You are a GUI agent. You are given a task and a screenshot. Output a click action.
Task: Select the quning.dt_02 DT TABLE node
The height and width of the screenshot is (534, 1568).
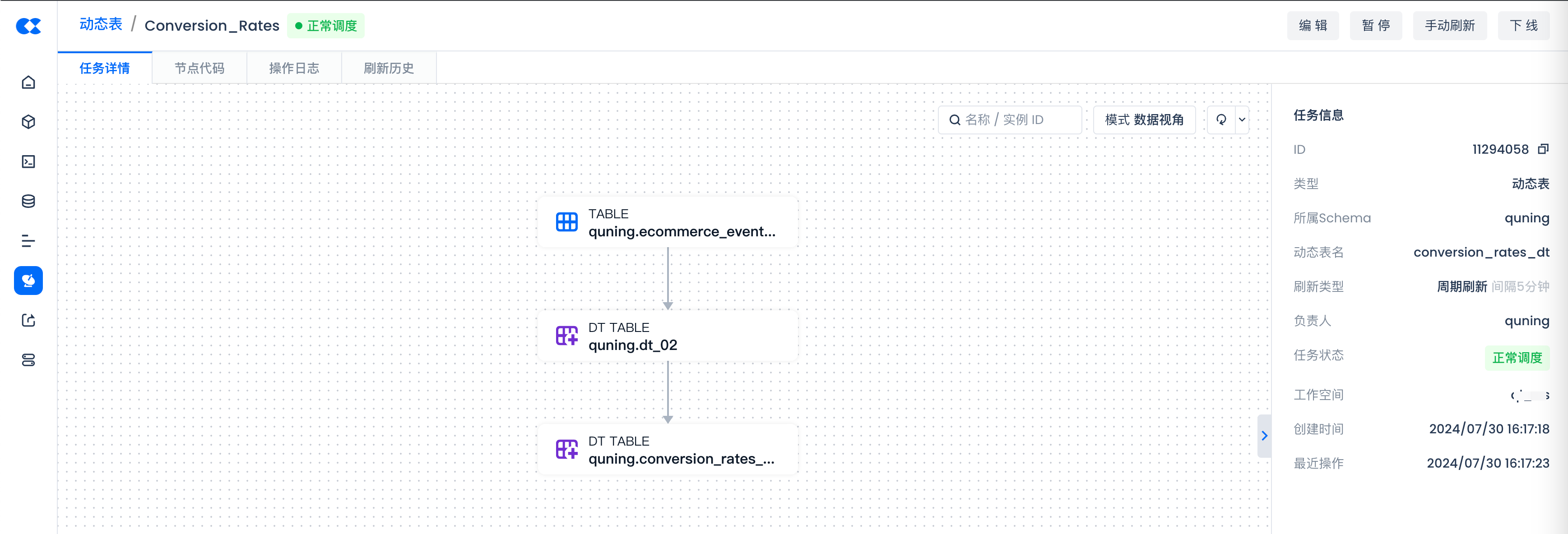pyautogui.click(x=667, y=336)
